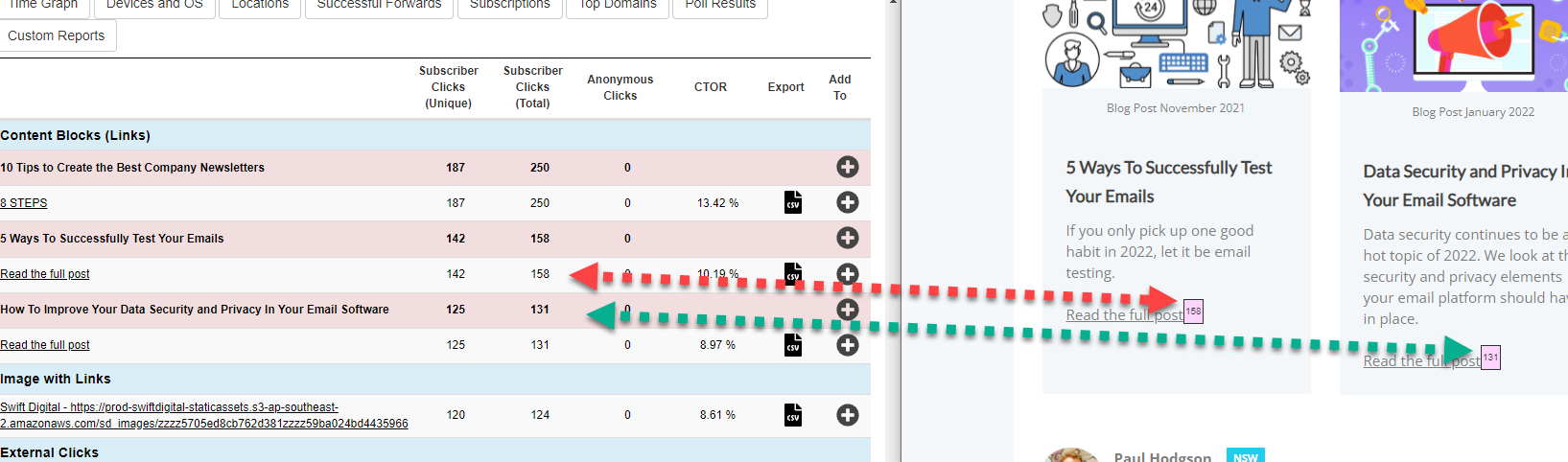Click the 131 click-count badge in the email preview
Image resolution: width=1568 pixels, height=462 pixels.
pos(1490,358)
